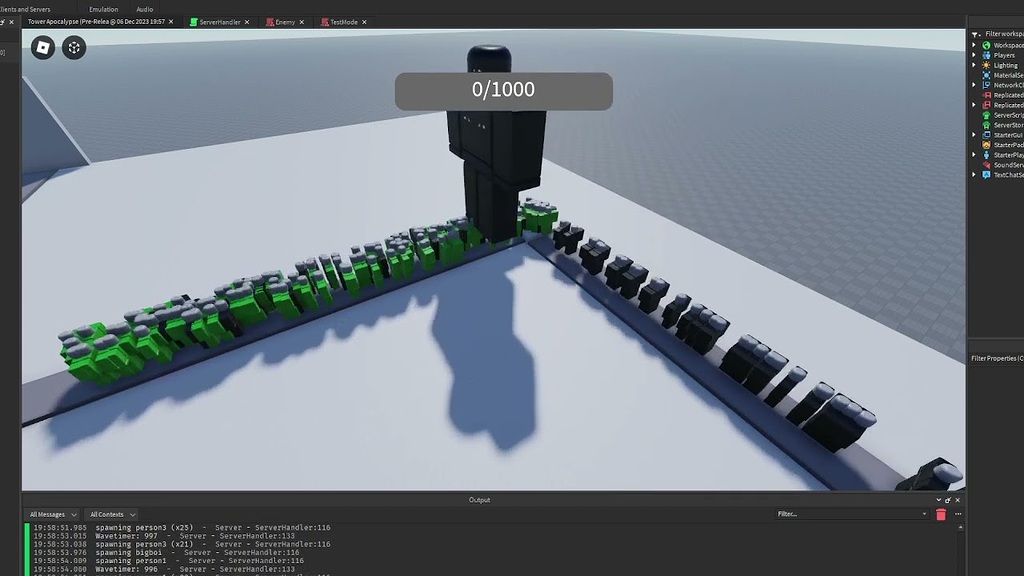Open the Enemy script tab
This screenshot has width=1024, height=576.
[x=286, y=21]
